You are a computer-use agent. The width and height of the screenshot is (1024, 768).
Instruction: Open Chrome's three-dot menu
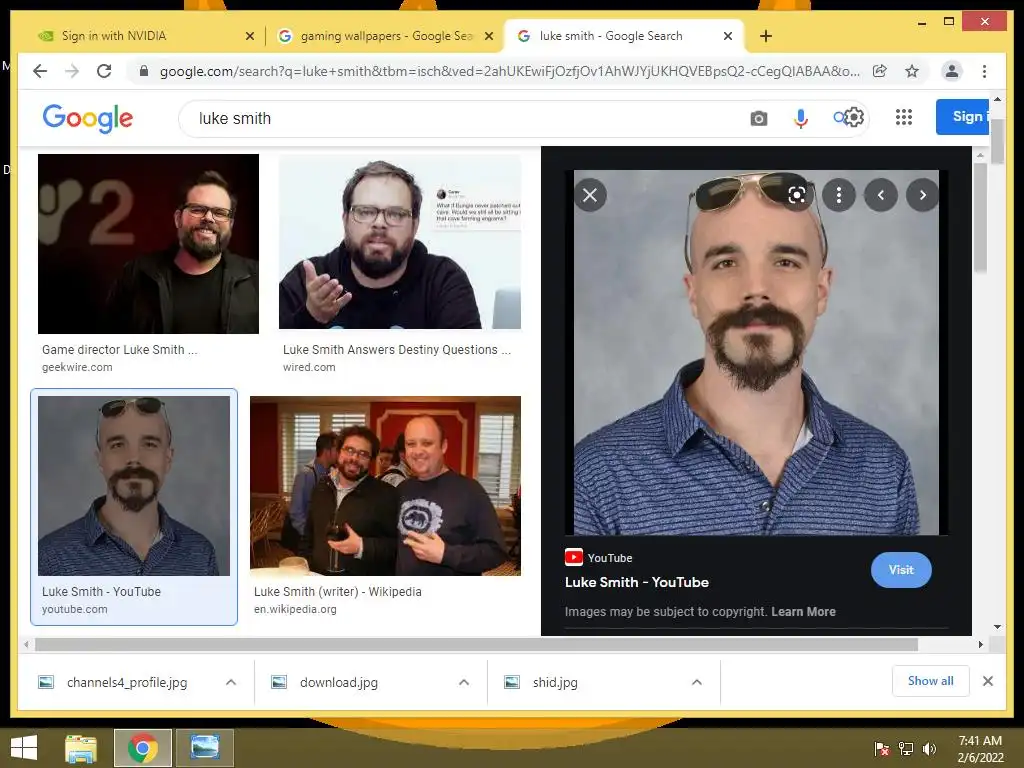[984, 71]
